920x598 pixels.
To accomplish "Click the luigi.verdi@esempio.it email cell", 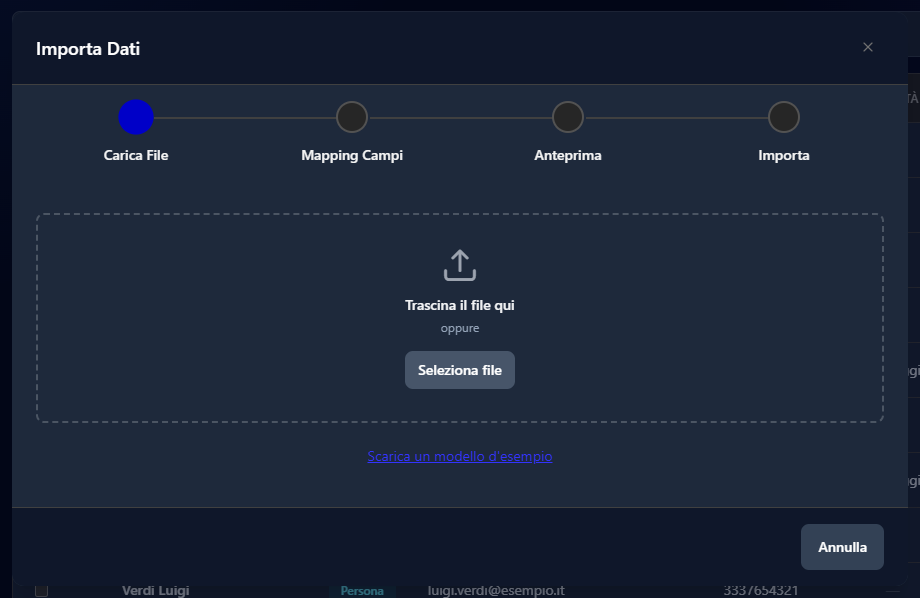I will coord(496,590).
